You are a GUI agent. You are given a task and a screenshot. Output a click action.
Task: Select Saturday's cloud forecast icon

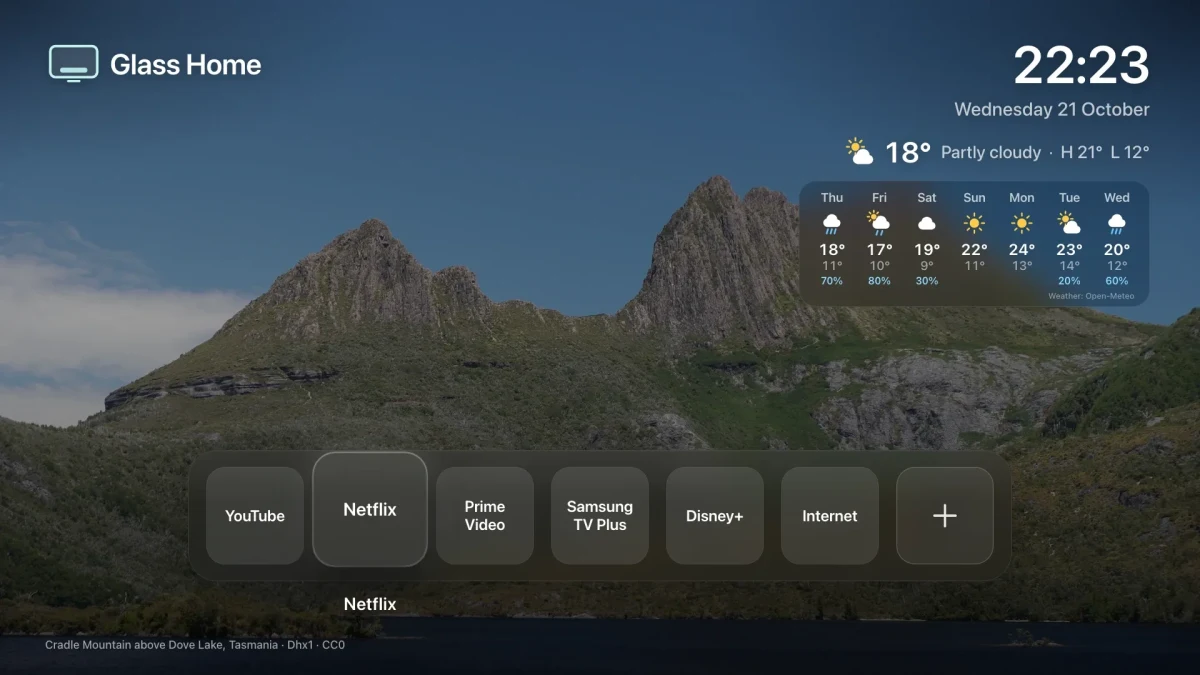click(927, 224)
